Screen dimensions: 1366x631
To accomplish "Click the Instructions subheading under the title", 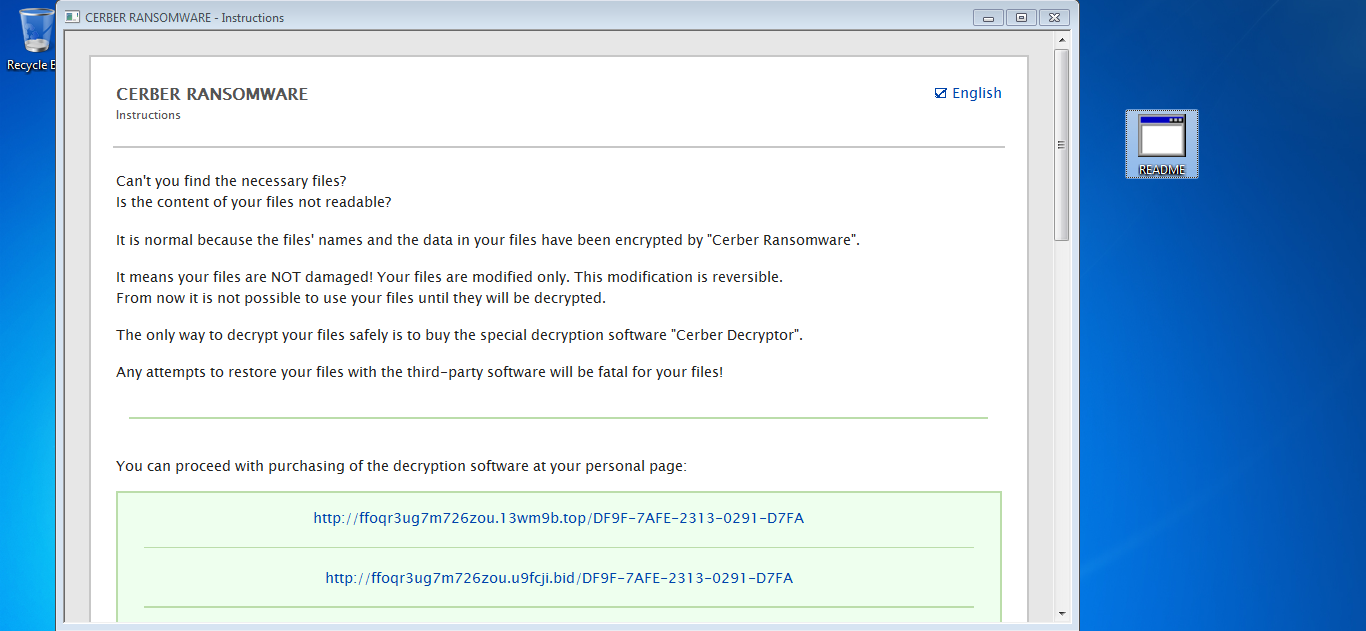I will (x=148, y=115).
